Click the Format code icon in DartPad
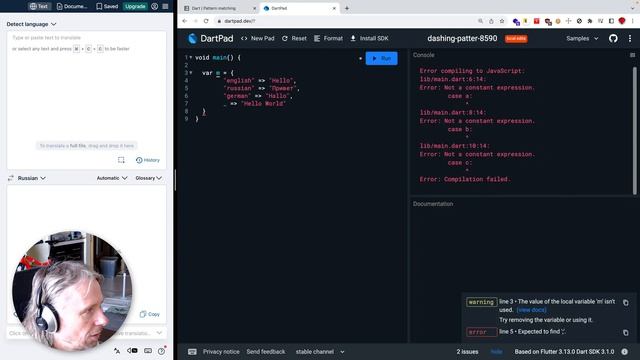Screen dimensions: 640x360 [317, 38]
